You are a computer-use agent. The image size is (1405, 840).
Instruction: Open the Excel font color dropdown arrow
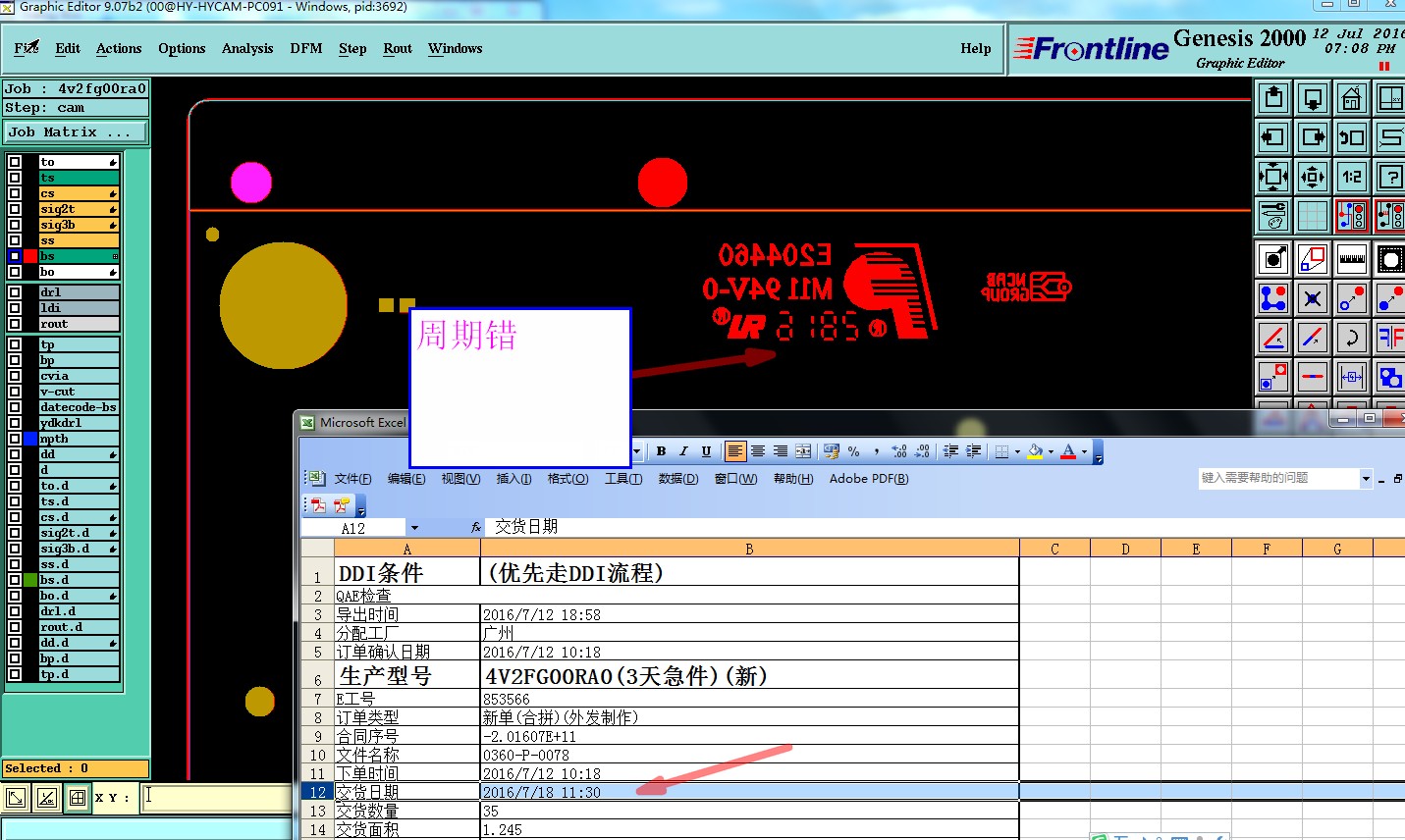tap(1084, 452)
